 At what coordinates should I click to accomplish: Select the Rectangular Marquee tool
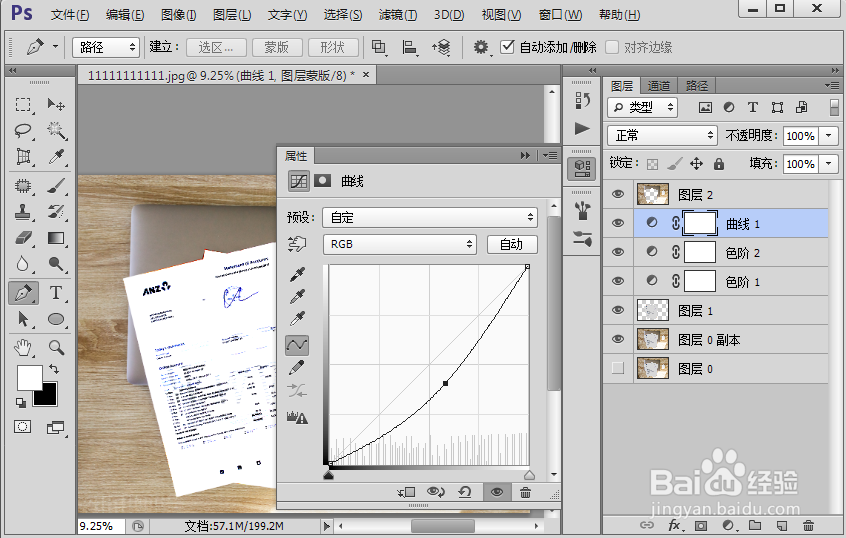click(x=23, y=104)
